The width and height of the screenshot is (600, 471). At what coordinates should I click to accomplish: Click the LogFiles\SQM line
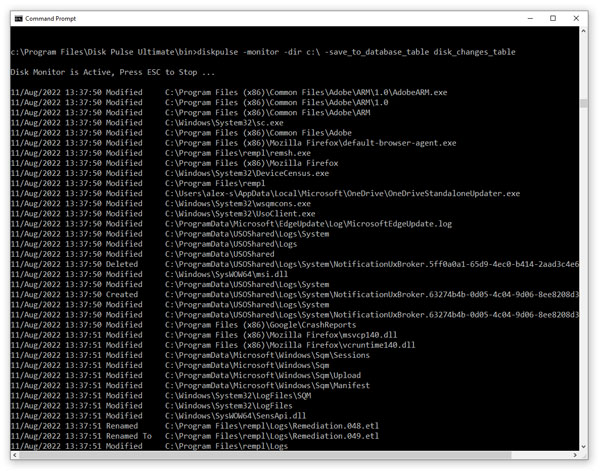161,396
